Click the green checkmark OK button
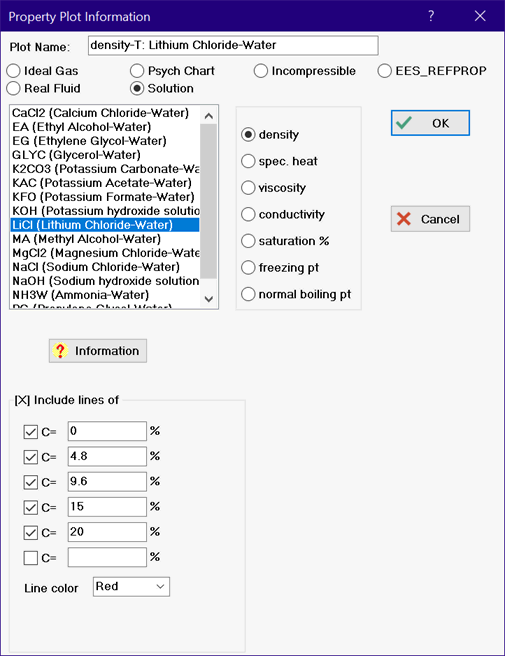The image size is (505, 656). (x=430, y=123)
